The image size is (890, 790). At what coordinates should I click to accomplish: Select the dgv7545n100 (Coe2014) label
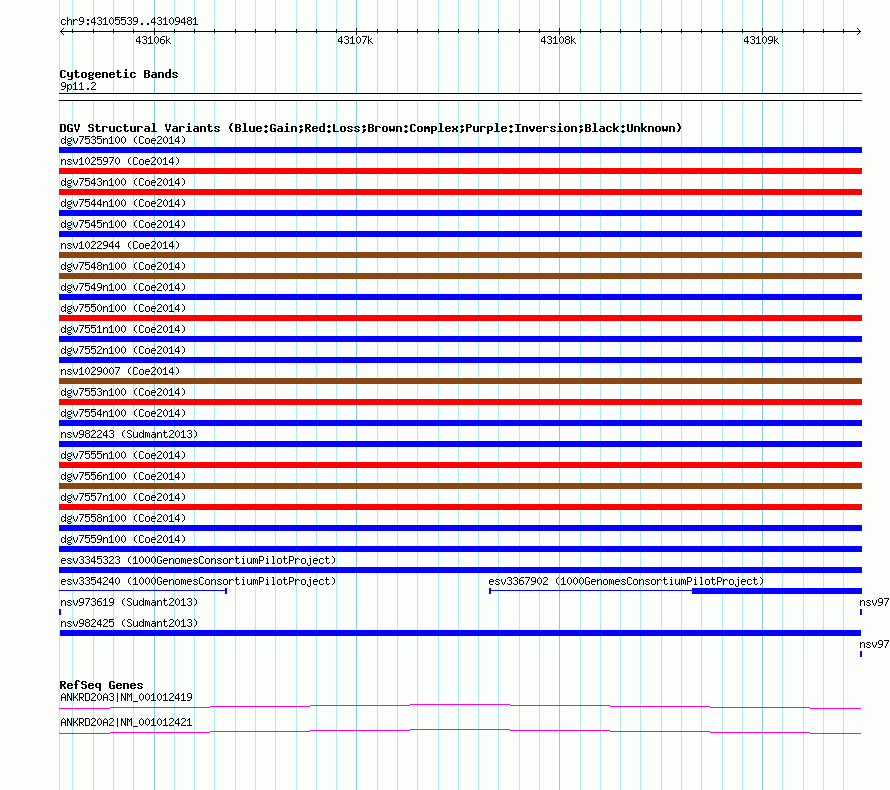click(x=123, y=224)
